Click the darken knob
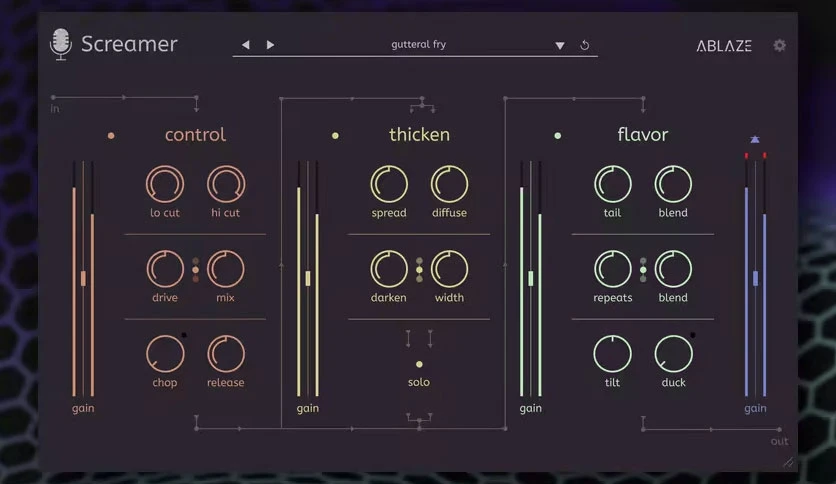This screenshot has height=484, width=836. pos(389,269)
